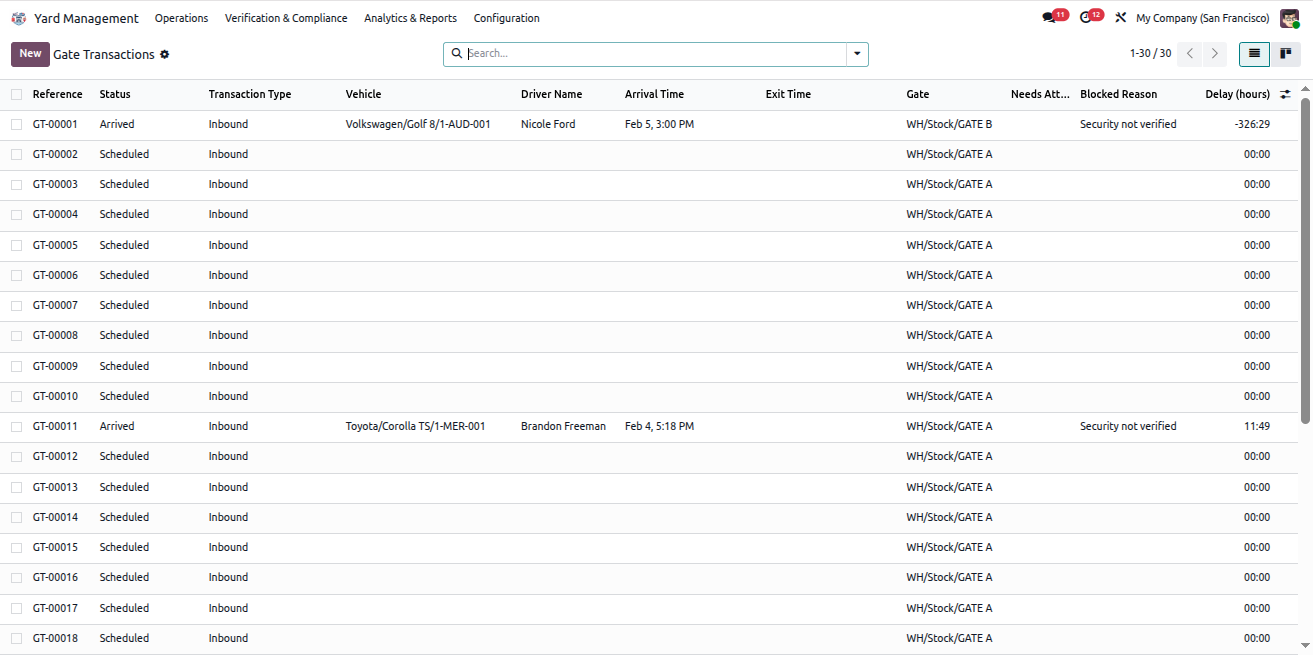The height and width of the screenshot is (655, 1313).
Task: Click the Gate Transactions gear settings icon
Action: [x=165, y=54]
